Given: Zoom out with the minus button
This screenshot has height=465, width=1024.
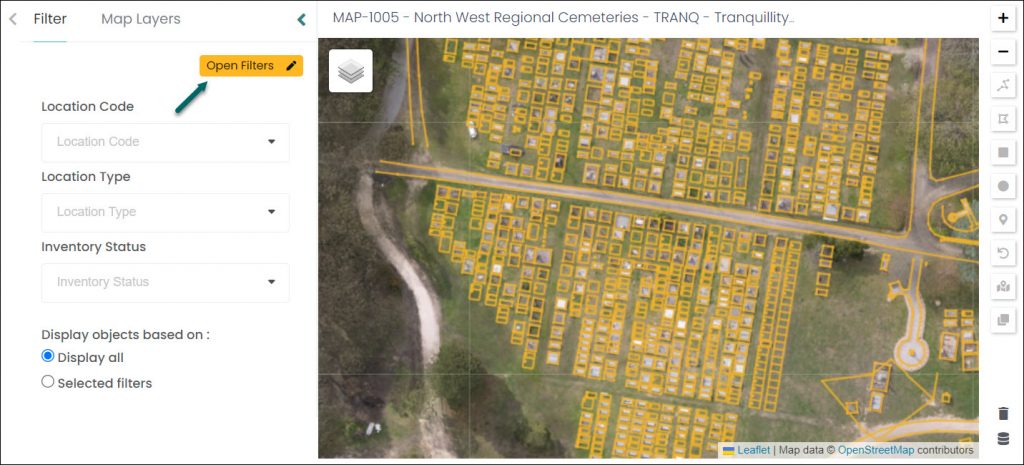Looking at the screenshot, I should coord(1003,52).
